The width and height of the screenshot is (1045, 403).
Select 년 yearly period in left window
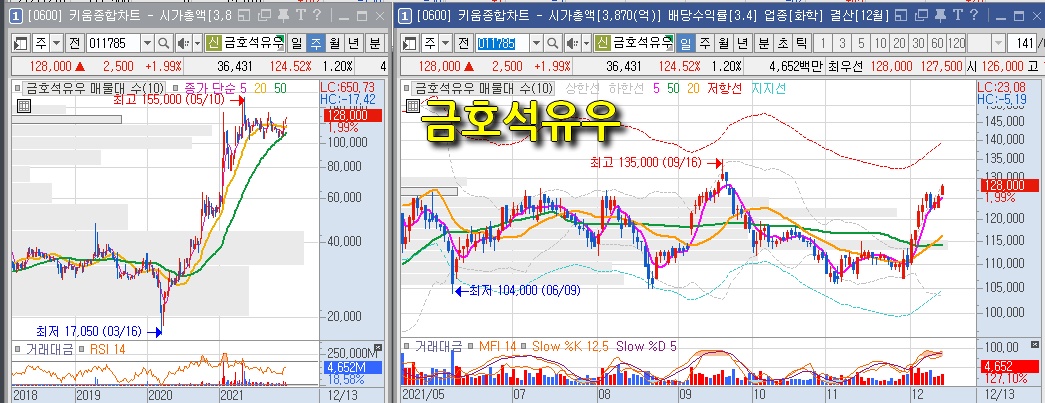coord(353,44)
